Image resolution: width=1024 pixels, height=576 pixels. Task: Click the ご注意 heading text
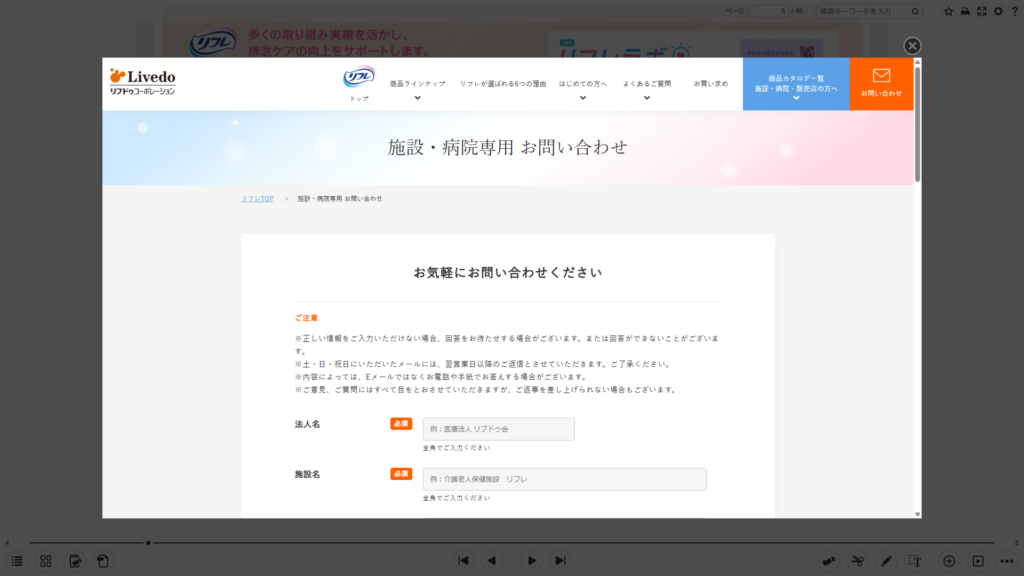click(306, 318)
